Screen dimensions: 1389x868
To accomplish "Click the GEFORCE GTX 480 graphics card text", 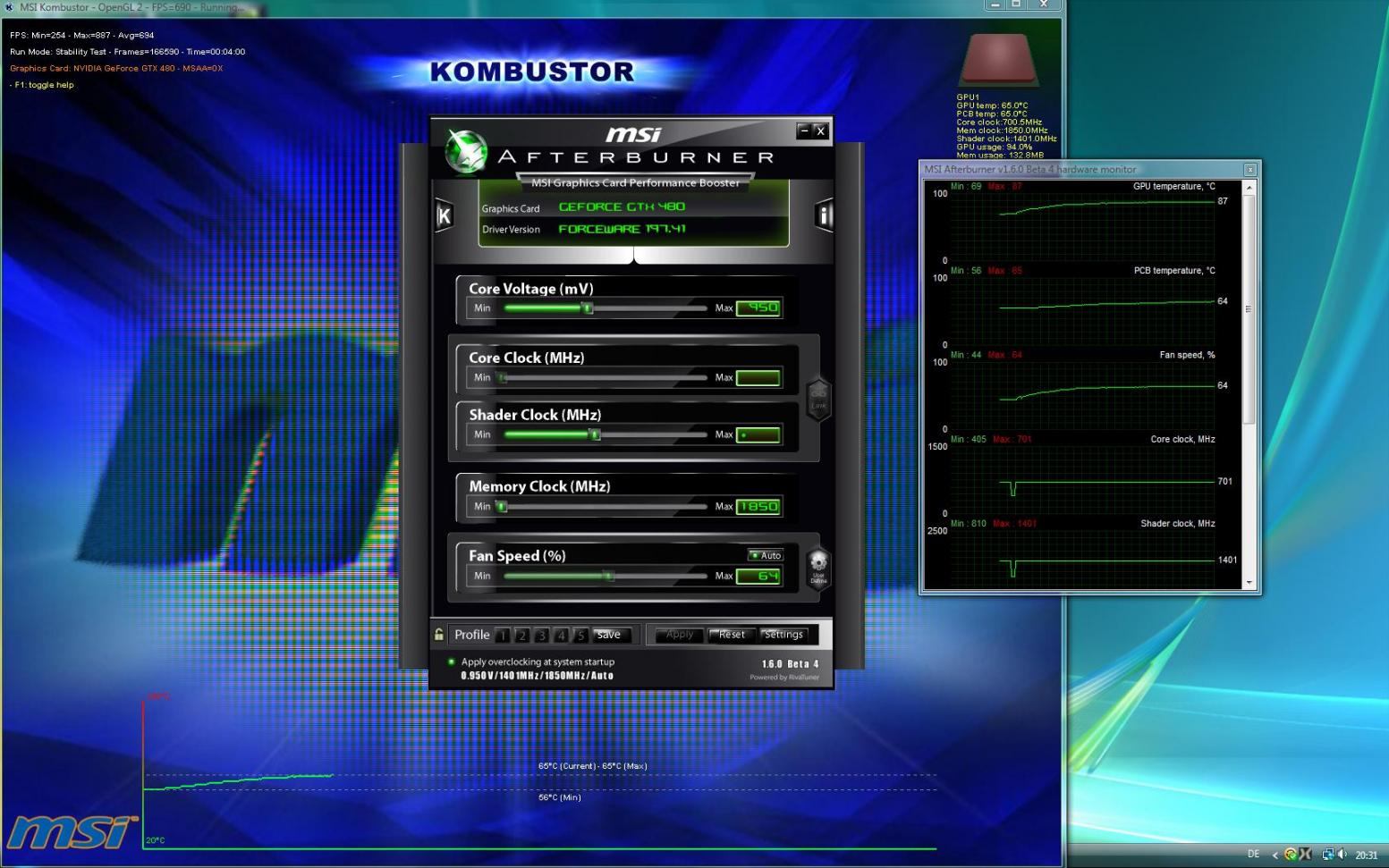I will (622, 206).
